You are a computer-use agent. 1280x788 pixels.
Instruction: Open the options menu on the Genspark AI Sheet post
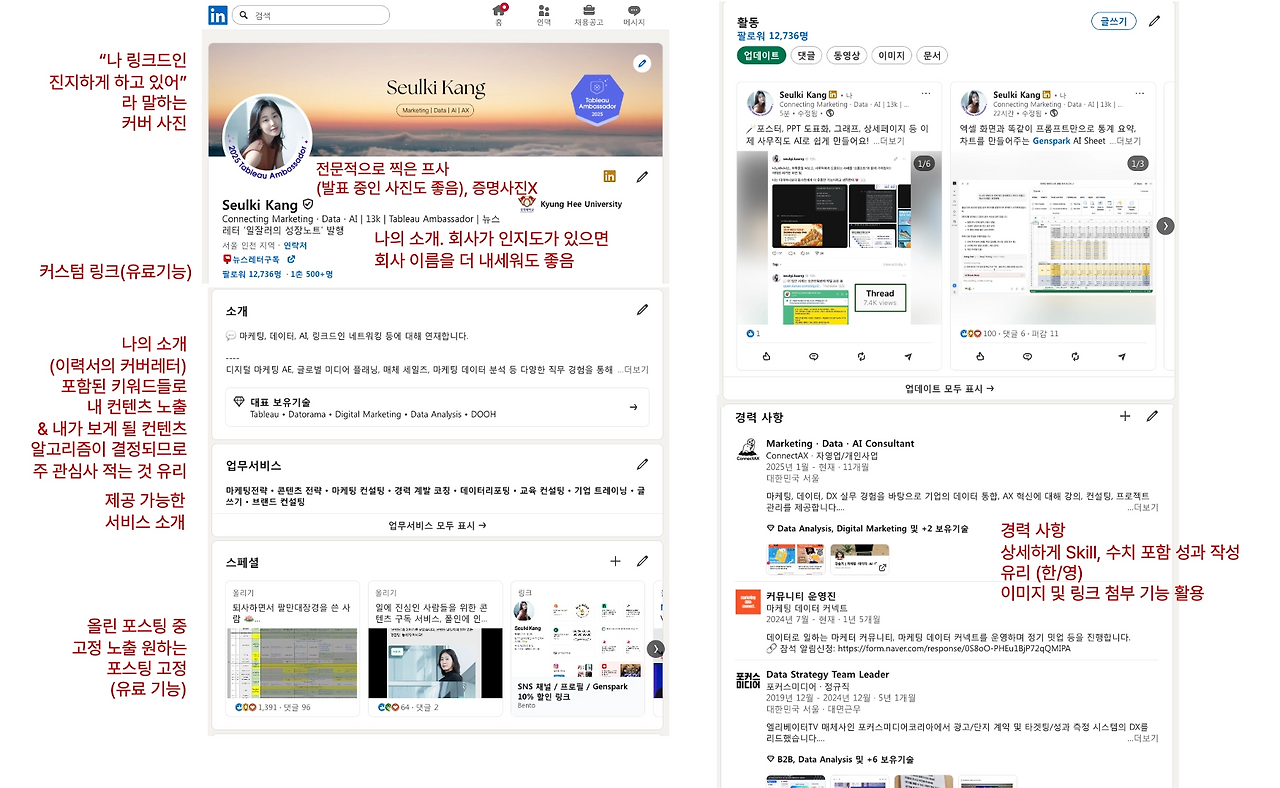click(x=1140, y=94)
